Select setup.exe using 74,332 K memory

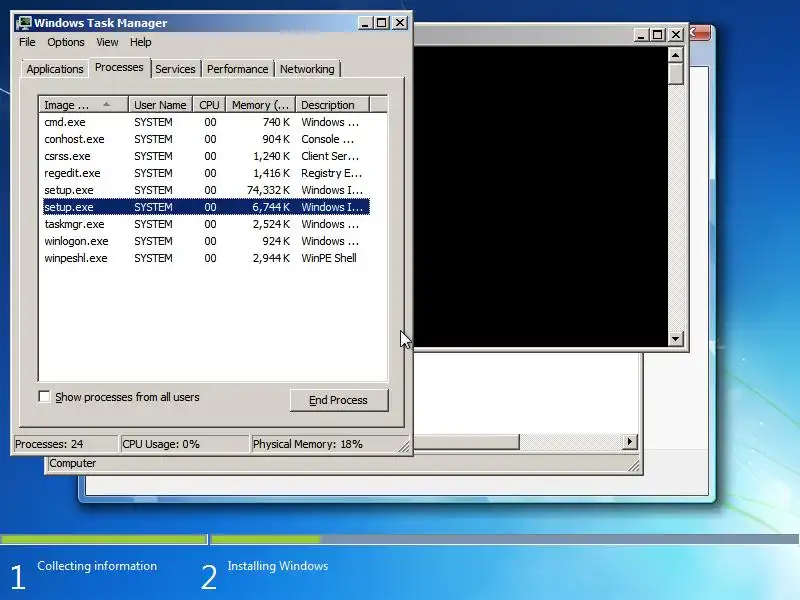206,190
